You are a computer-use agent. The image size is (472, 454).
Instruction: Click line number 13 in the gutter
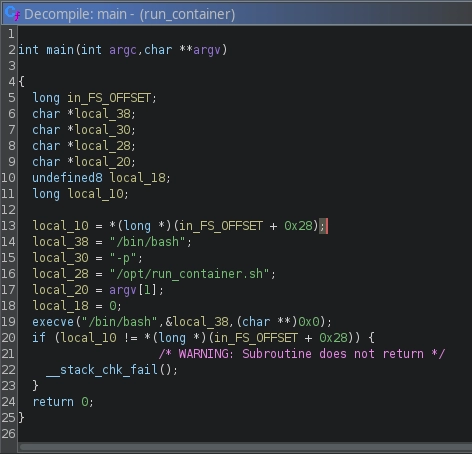click(8, 226)
